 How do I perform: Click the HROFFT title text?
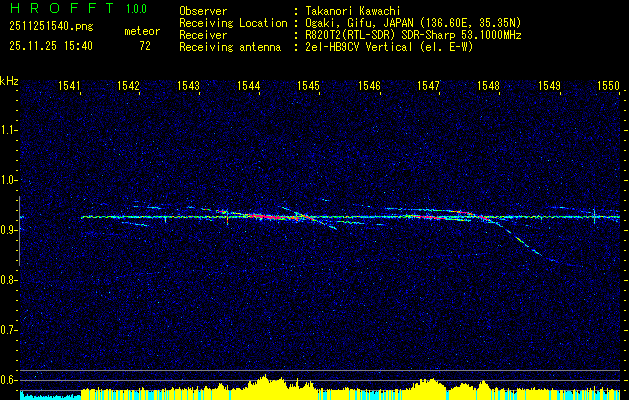click(60, 9)
